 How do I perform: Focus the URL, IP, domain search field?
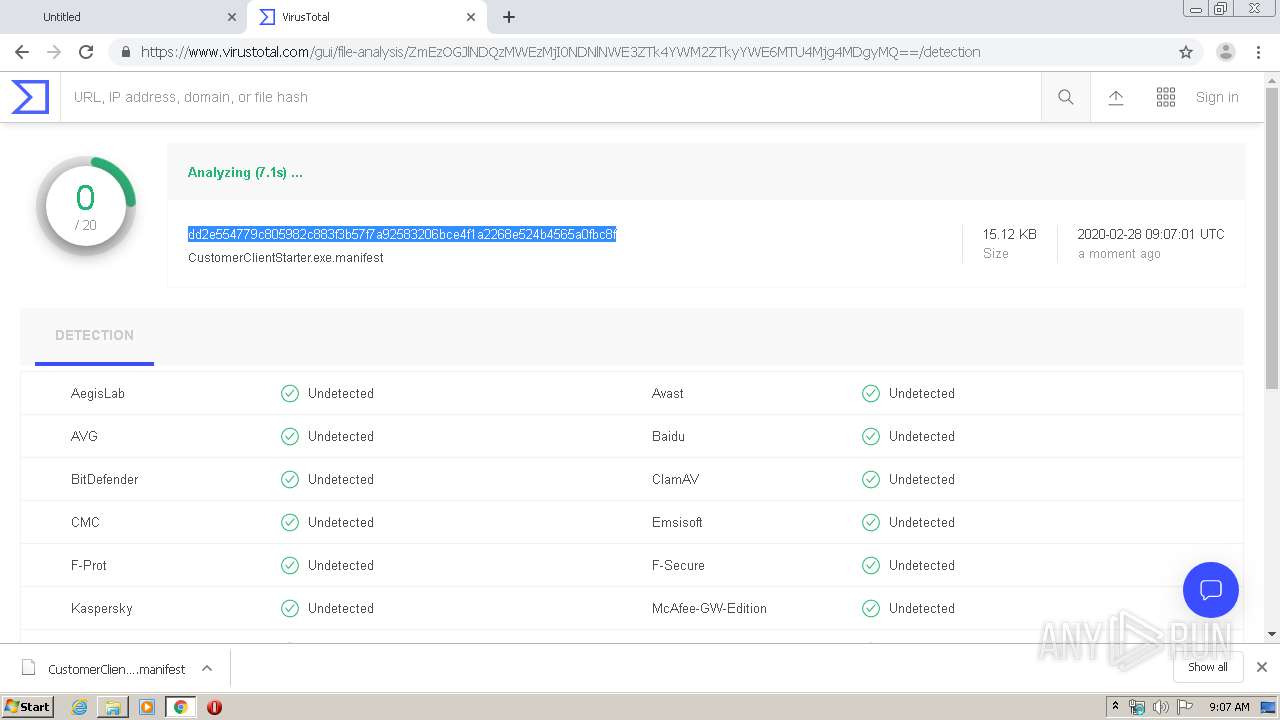[550, 97]
